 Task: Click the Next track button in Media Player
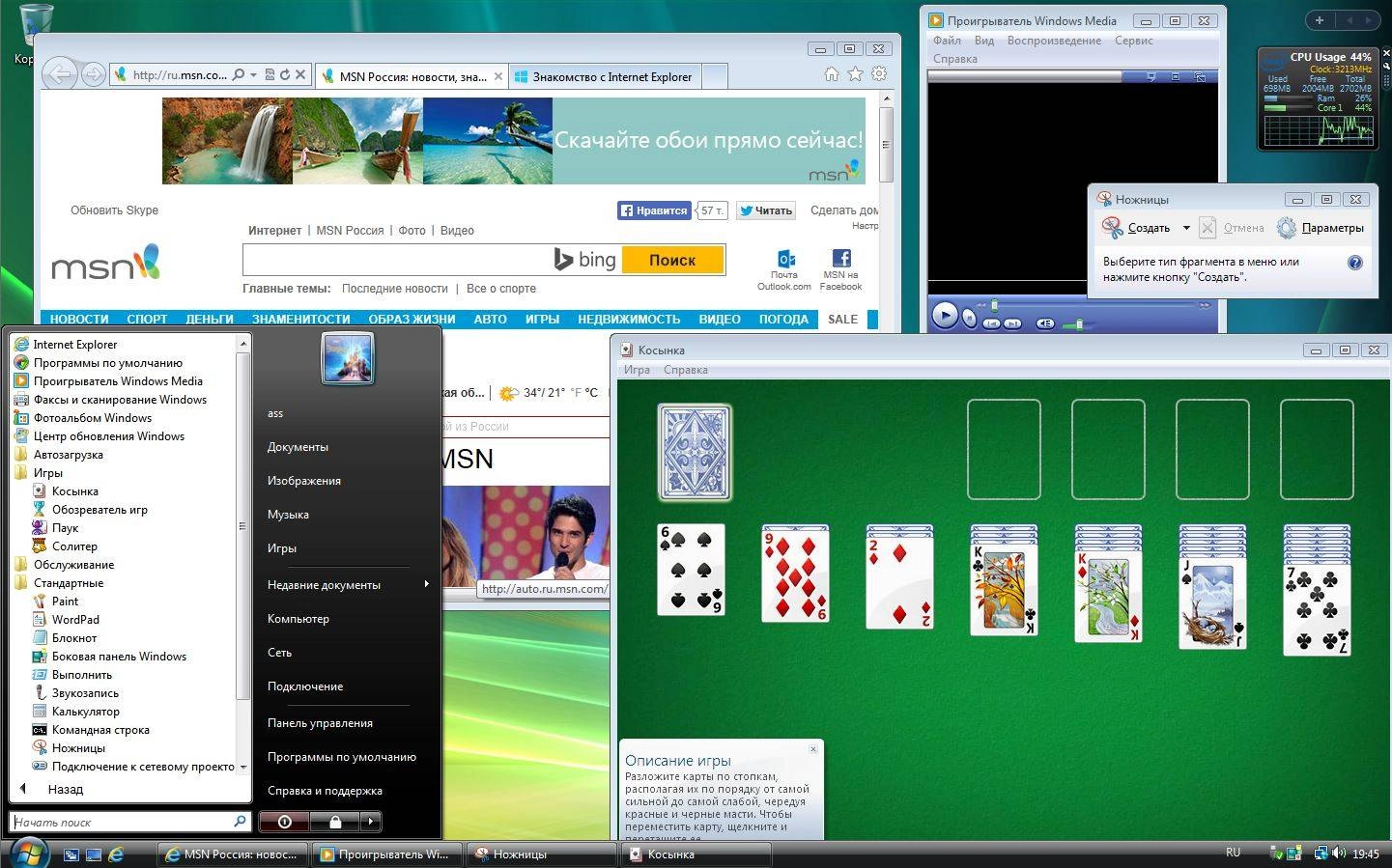(x=1012, y=323)
